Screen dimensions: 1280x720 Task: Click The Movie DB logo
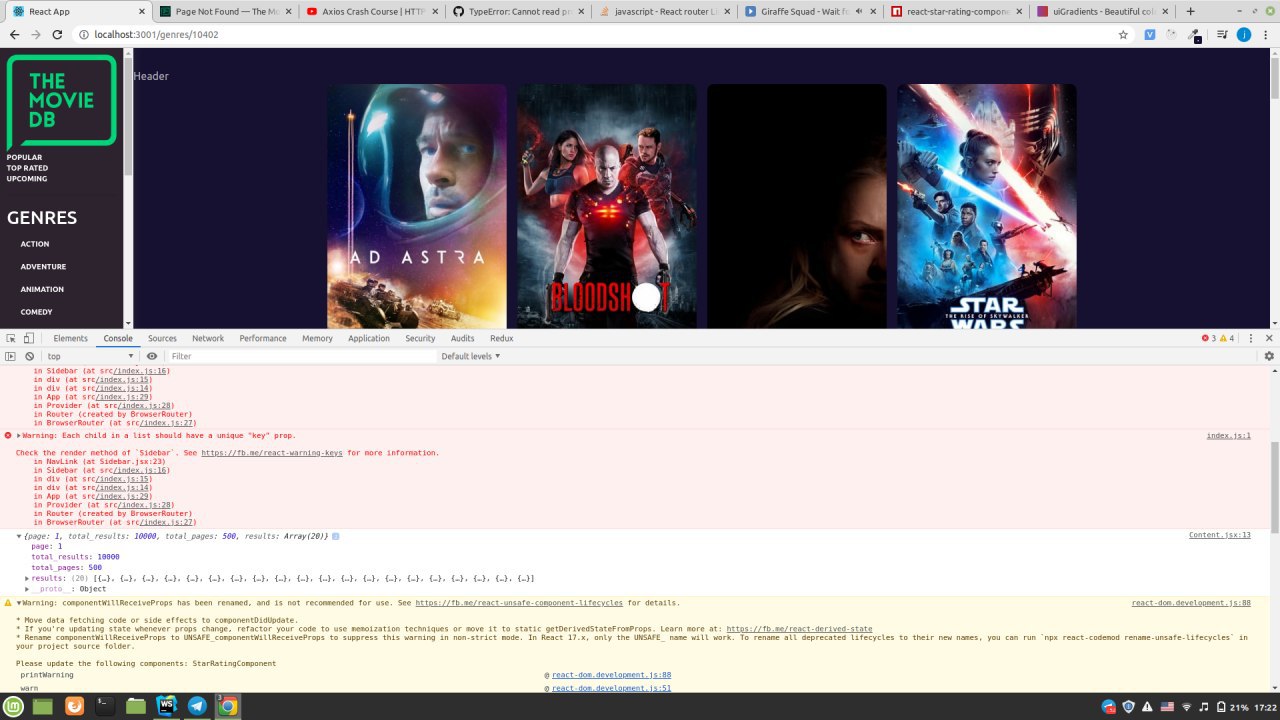(x=62, y=102)
